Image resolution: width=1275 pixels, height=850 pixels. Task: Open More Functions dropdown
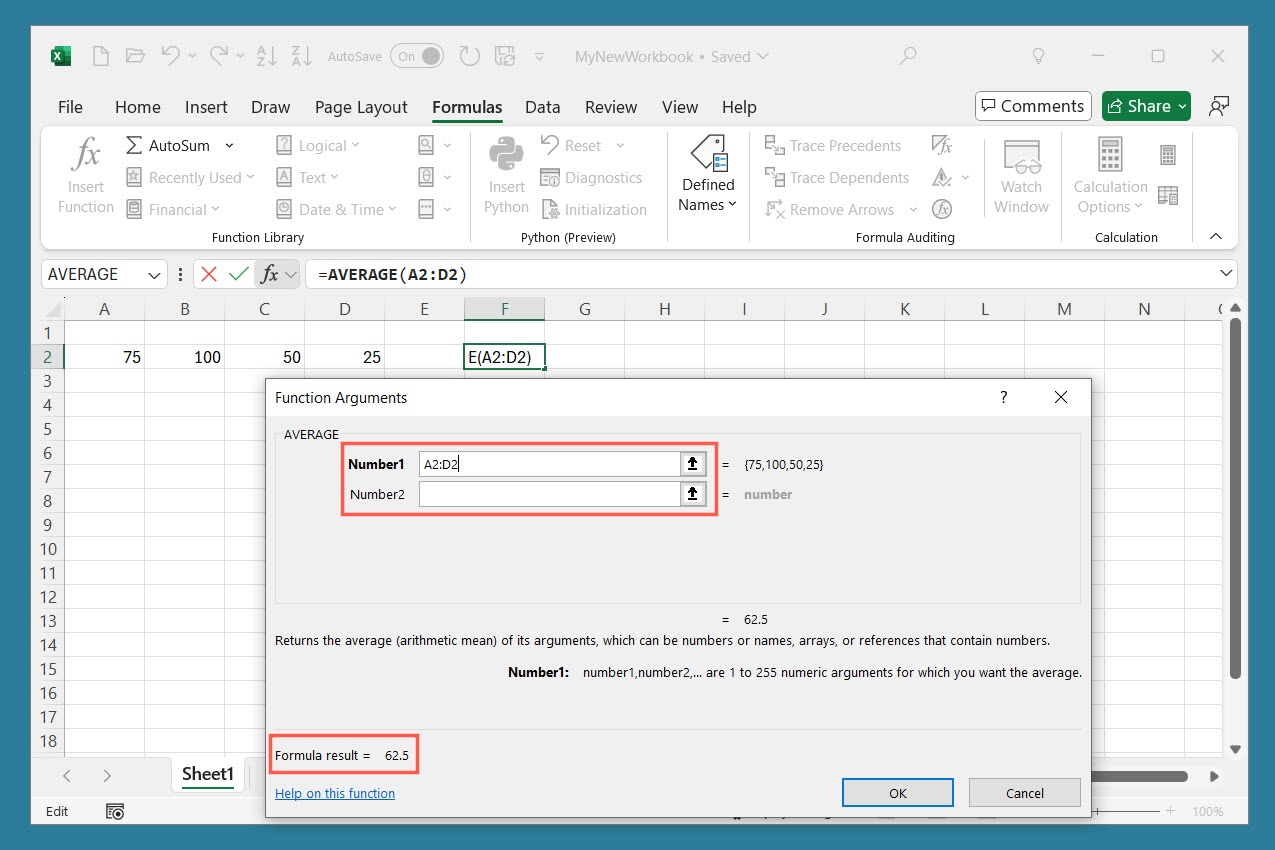click(435, 210)
